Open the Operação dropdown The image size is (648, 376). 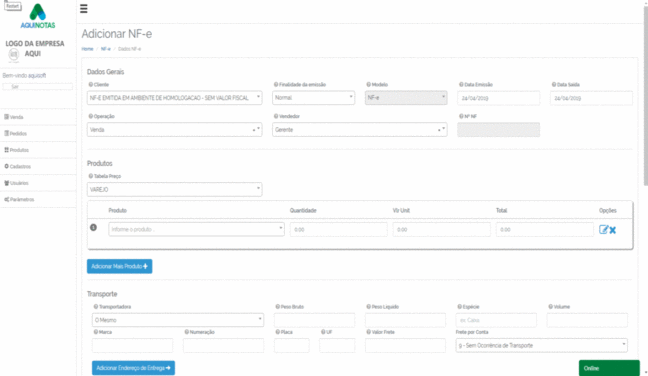point(174,129)
